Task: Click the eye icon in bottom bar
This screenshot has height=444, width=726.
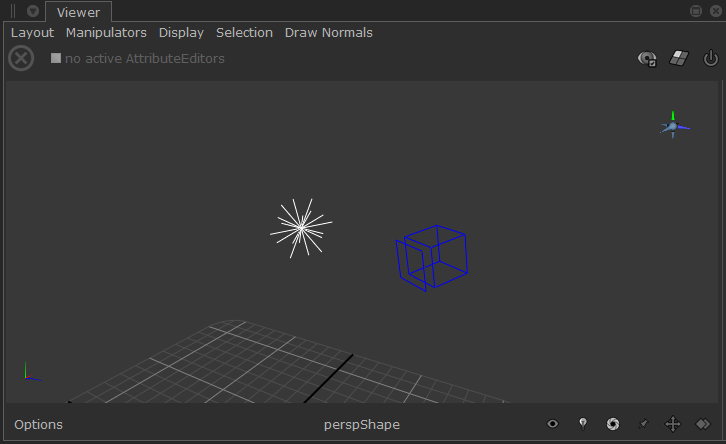Action: coord(552,424)
